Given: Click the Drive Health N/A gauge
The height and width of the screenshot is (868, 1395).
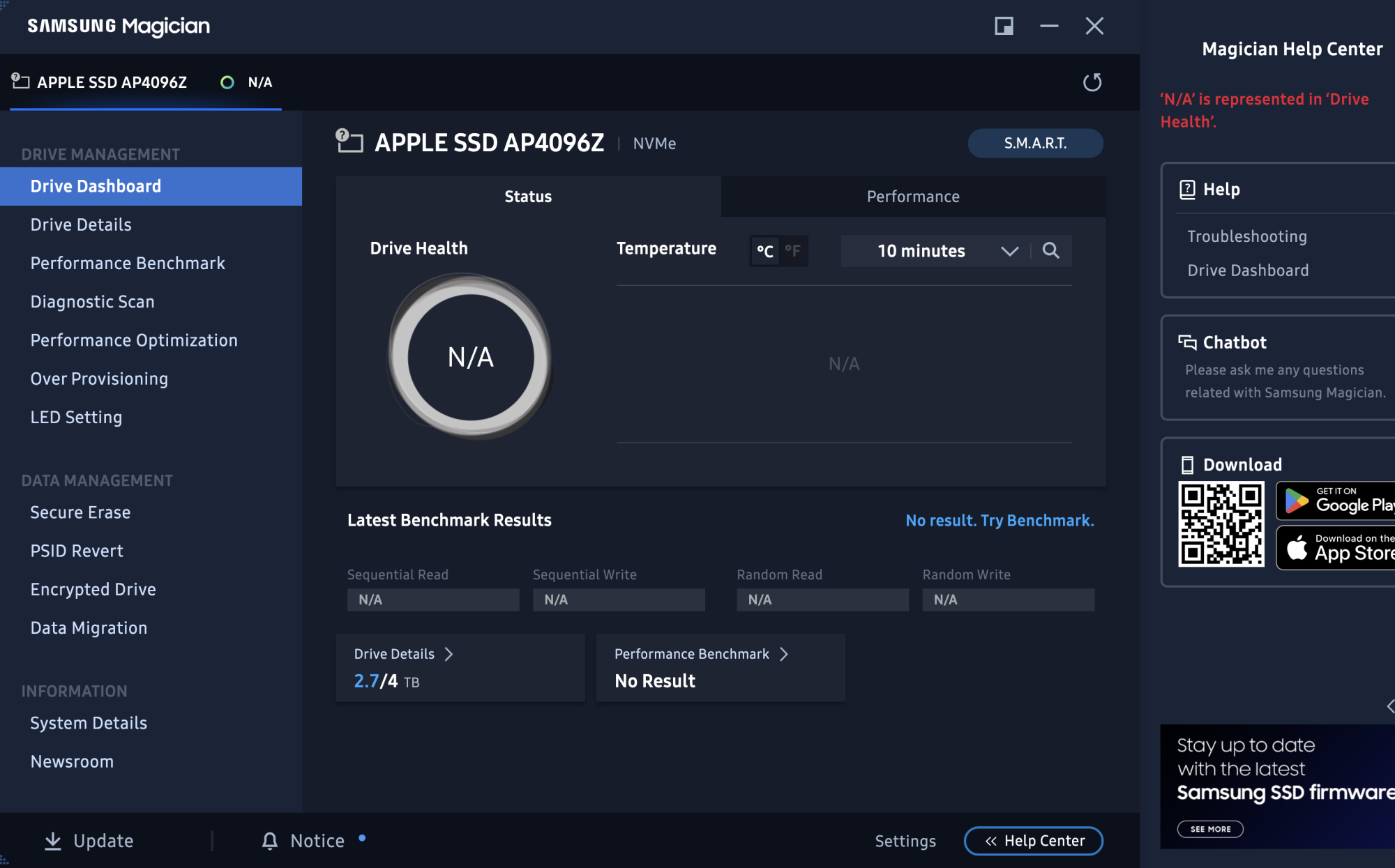Looking at the screenshot, I should pos(470,356).
